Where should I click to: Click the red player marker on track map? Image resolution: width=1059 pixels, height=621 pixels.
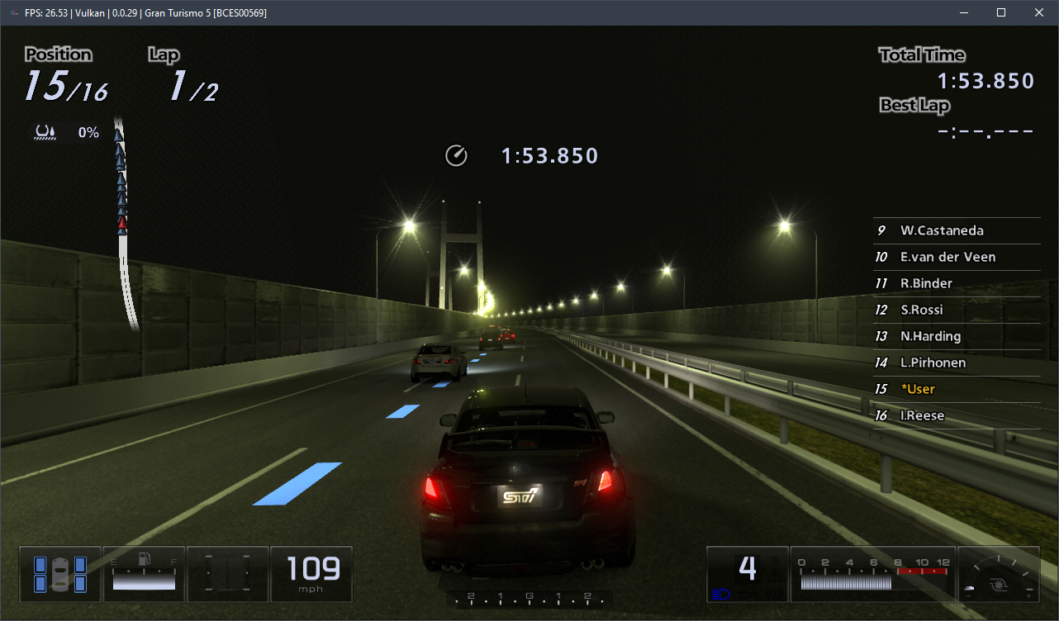122,223
